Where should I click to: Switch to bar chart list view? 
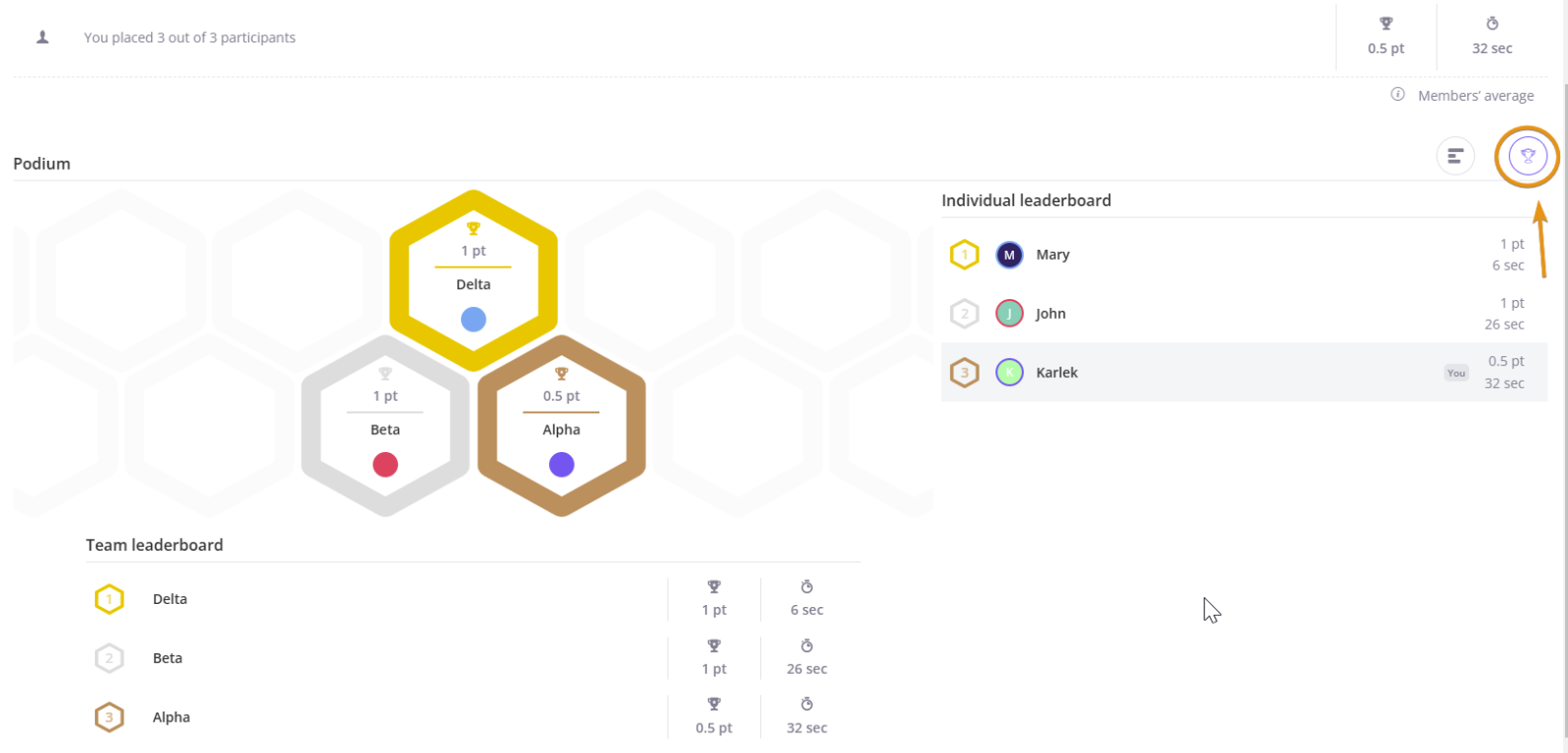click(1454, 156)
